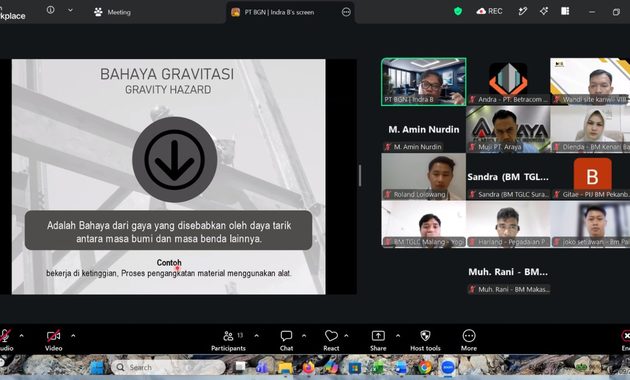Select PT BGN Indra B video tile
The height and width of the screenshot is (380, 630).
pos(423,82)
